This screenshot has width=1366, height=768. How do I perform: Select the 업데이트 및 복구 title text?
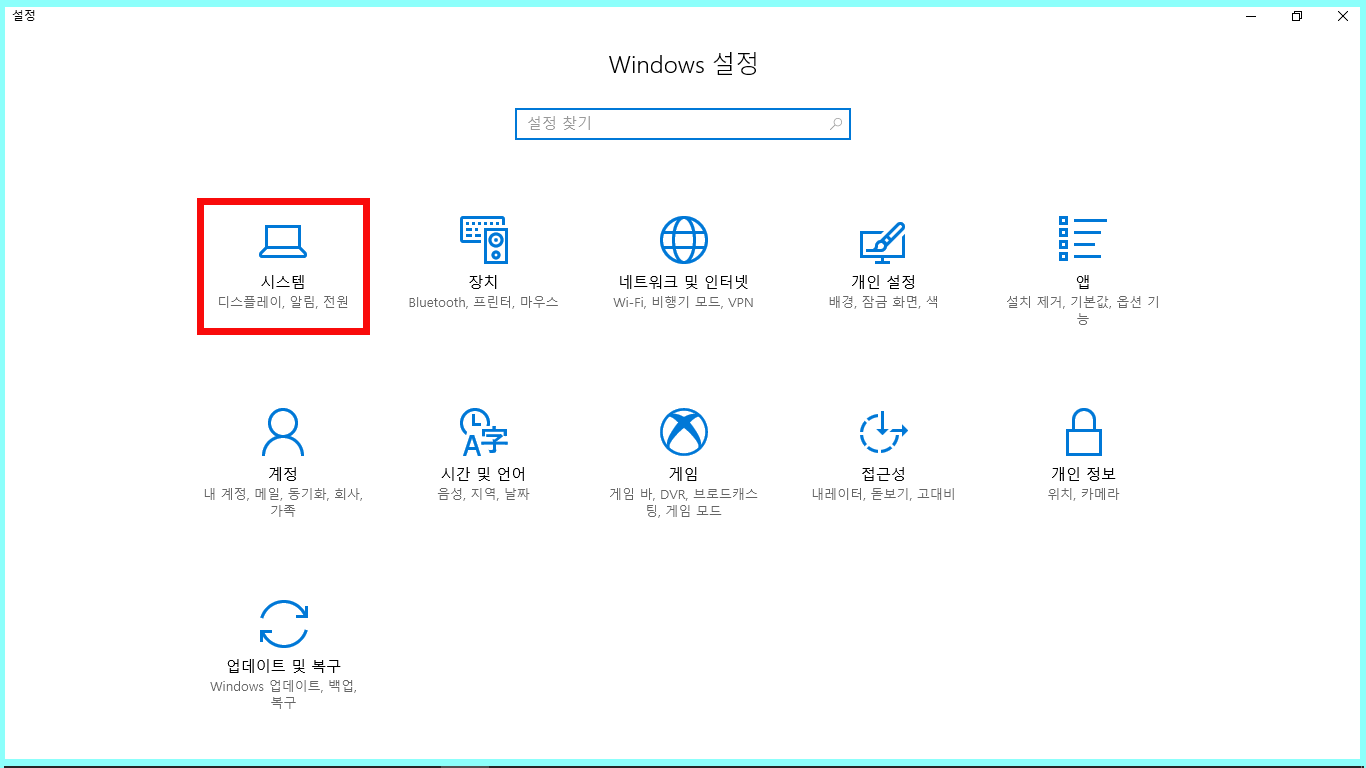coord(283,666)
